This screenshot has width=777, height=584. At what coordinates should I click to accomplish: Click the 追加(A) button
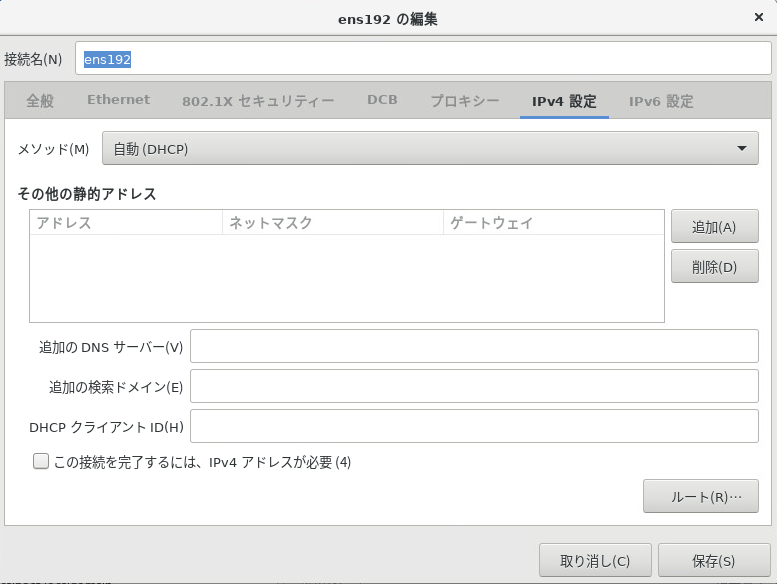(715, 226)
